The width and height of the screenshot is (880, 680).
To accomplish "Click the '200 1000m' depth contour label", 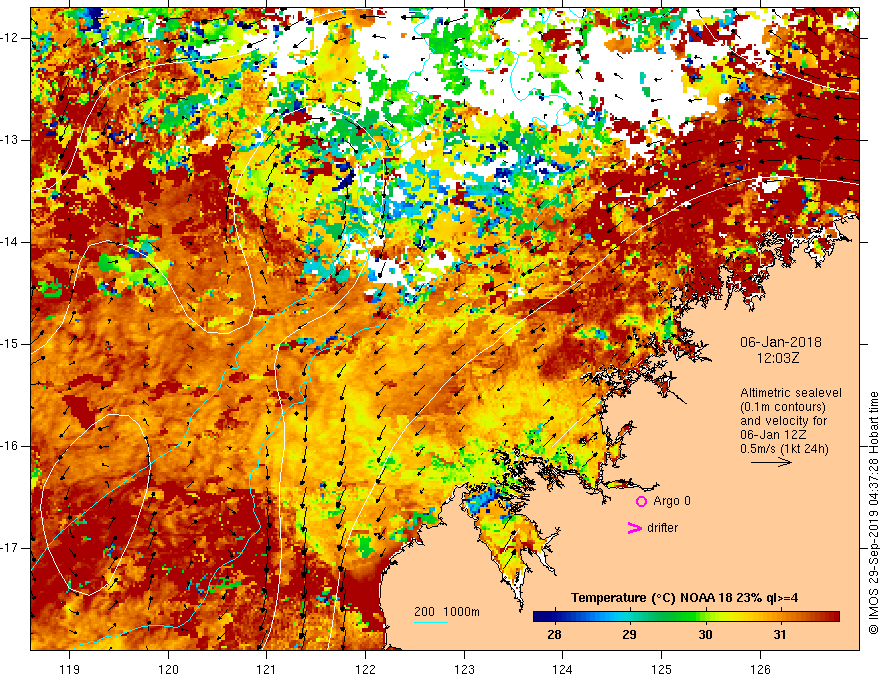I will 447,612.
